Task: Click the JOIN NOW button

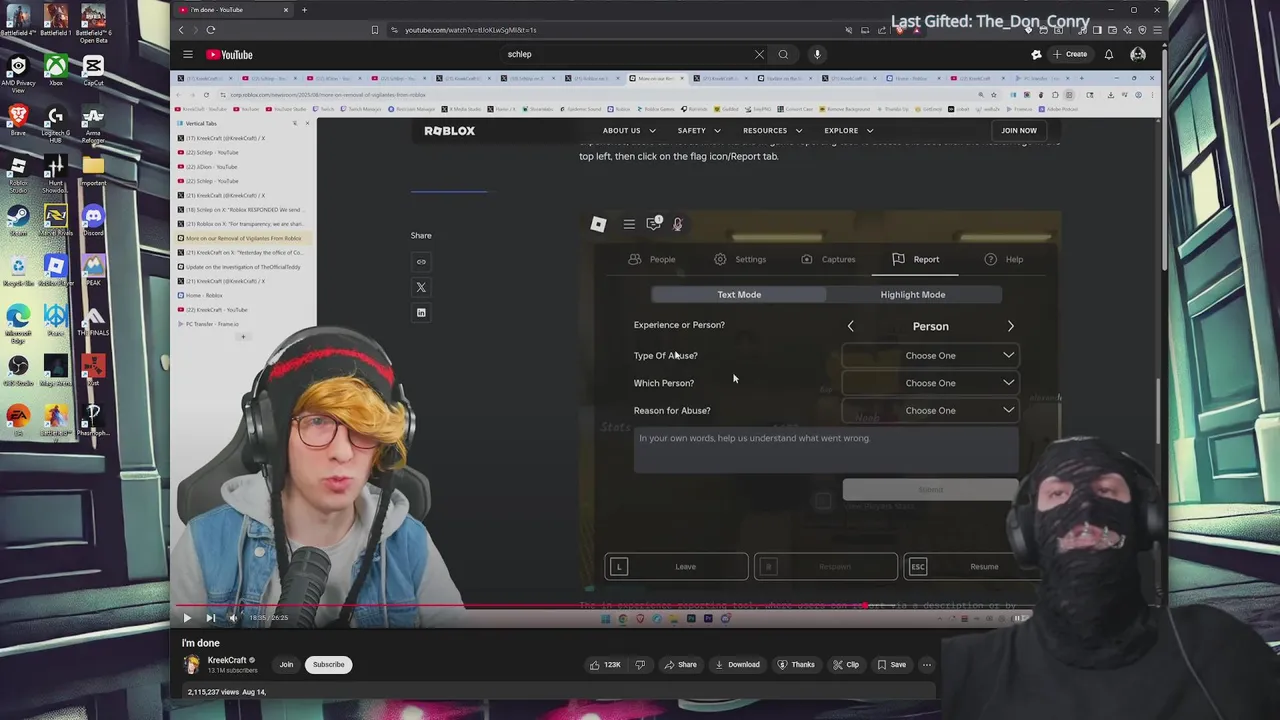Action: [1019, 130]
